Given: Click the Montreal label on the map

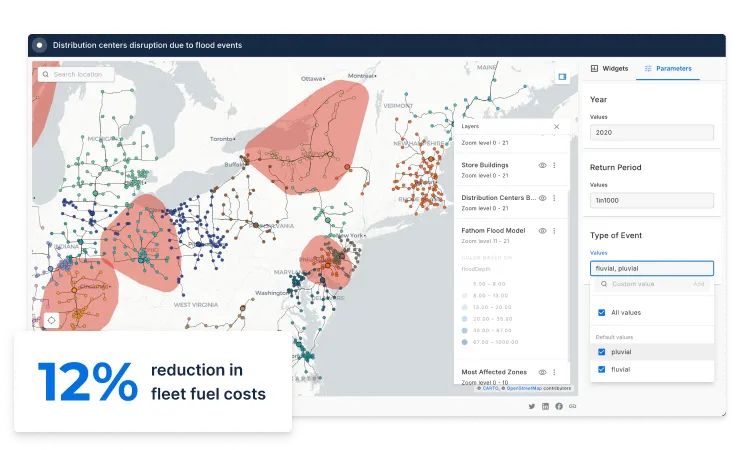Looking at the screenshot, I should tap(361, 76).
